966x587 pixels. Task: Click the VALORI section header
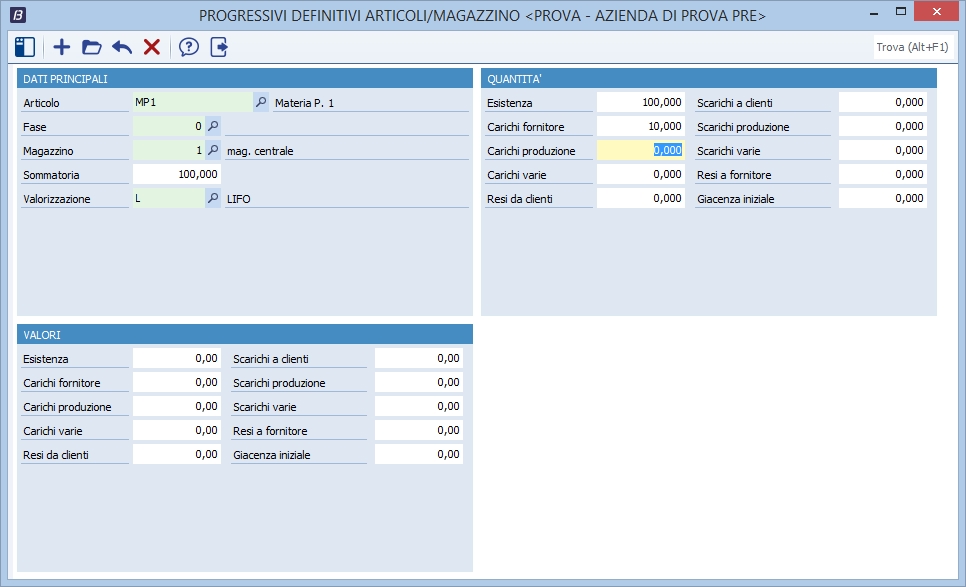click(245, 335)
